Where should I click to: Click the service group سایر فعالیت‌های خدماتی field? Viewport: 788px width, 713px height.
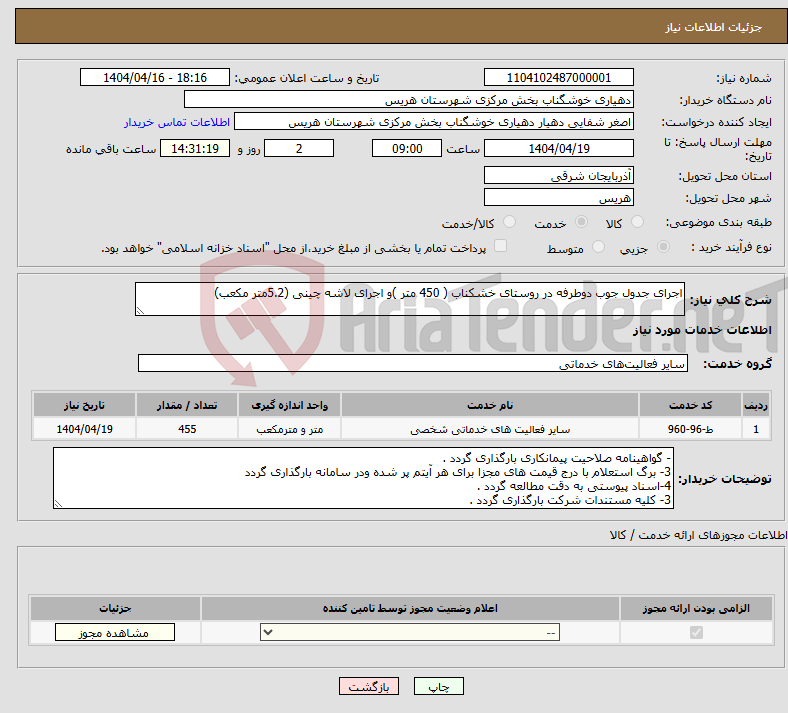(x=413, y=363)
